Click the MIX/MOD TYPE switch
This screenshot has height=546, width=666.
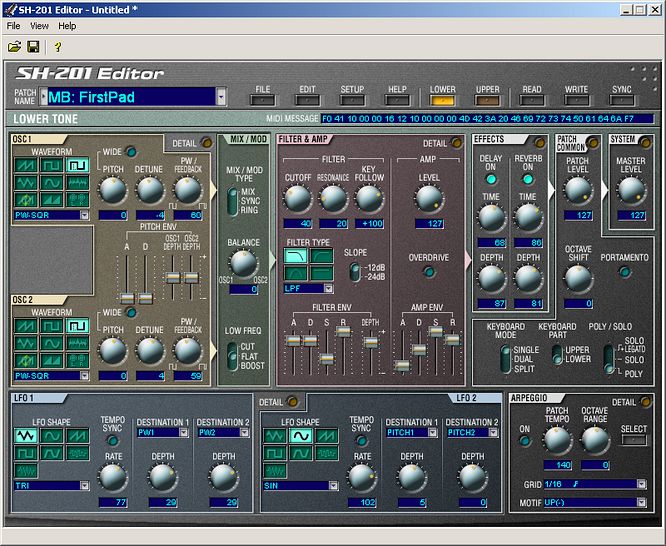(x=232, y=201)
